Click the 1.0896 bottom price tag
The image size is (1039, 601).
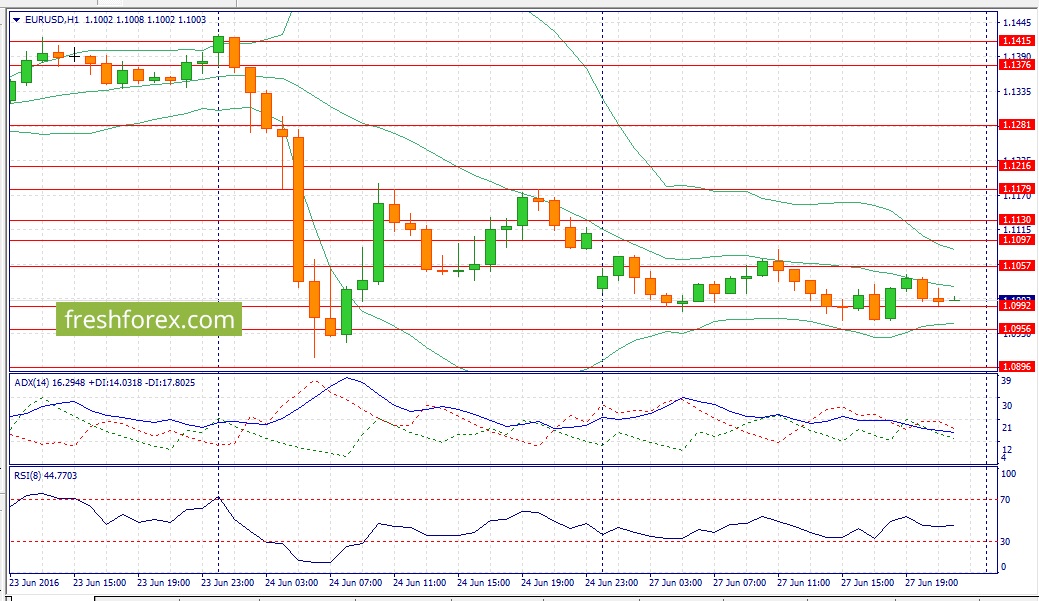point(1016,367)
